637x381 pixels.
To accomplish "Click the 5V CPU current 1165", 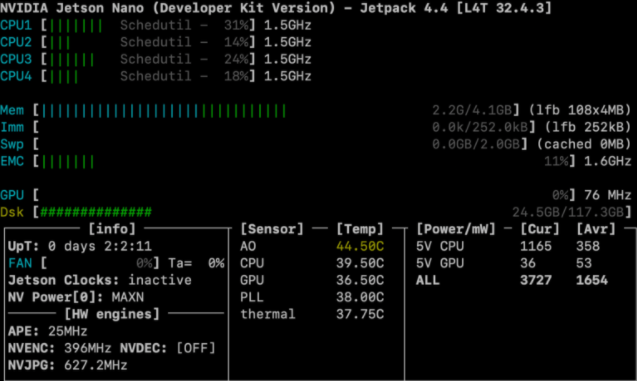I will pos(536,246).
